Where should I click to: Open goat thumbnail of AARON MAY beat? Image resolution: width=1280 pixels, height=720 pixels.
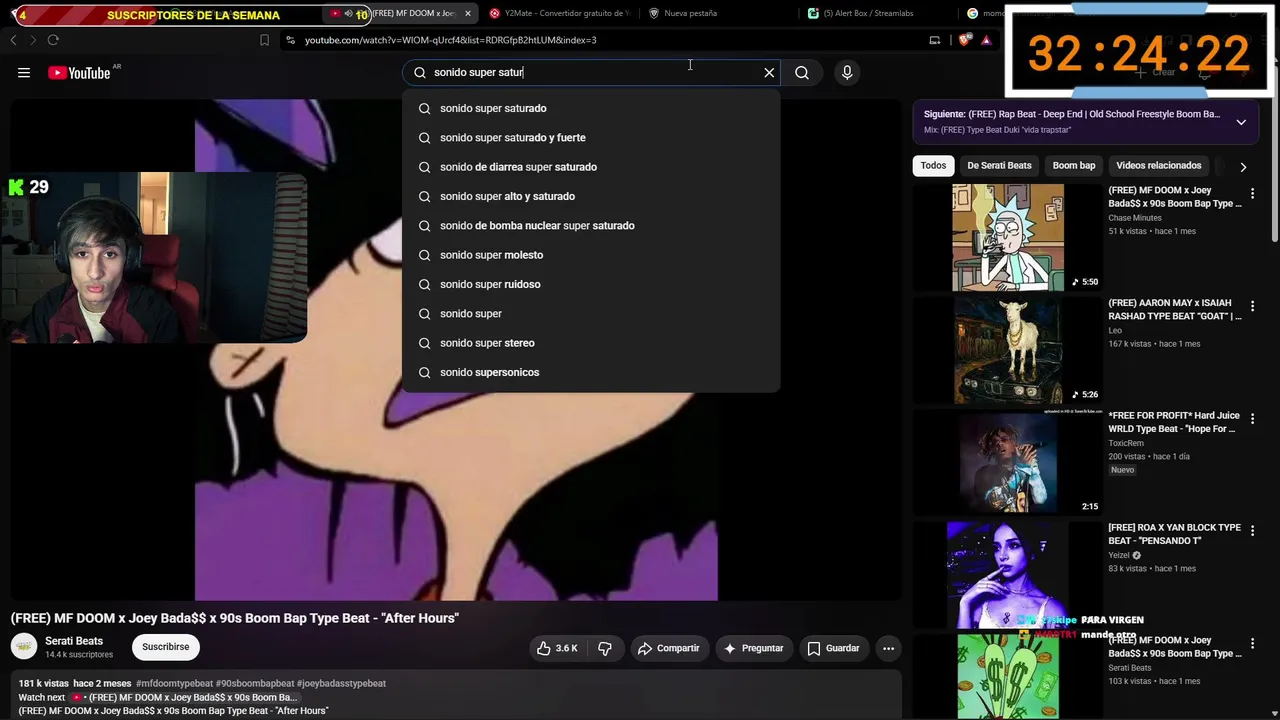click(x=1008, y=350)
